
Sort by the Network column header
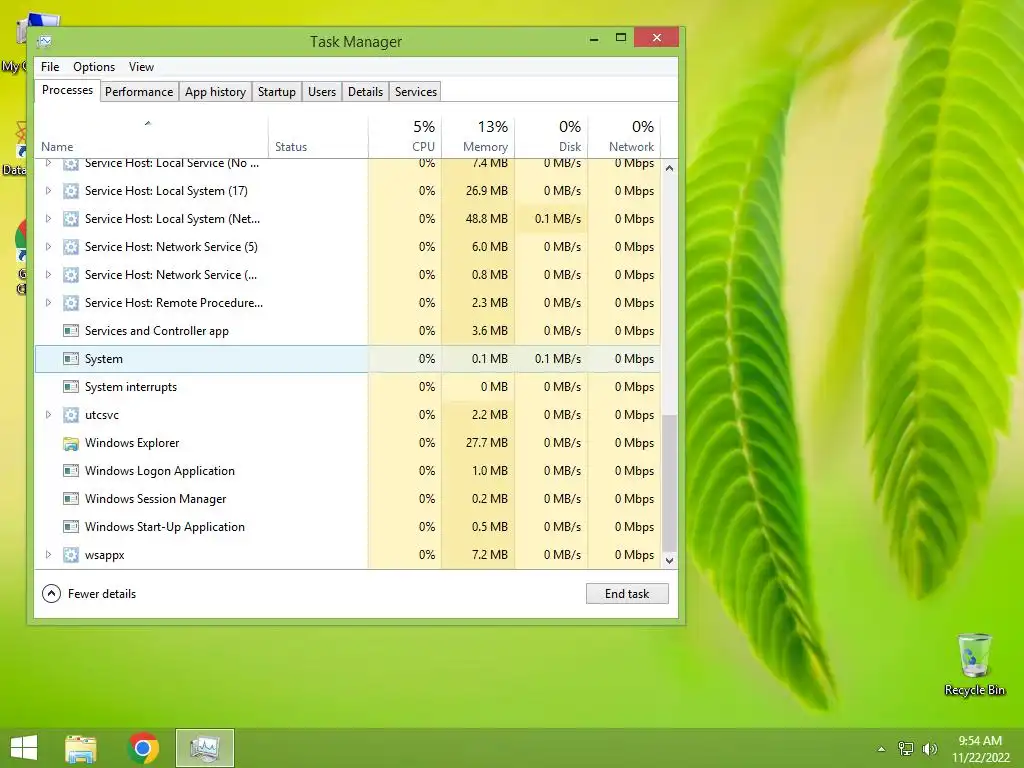(x=624, y=137)
